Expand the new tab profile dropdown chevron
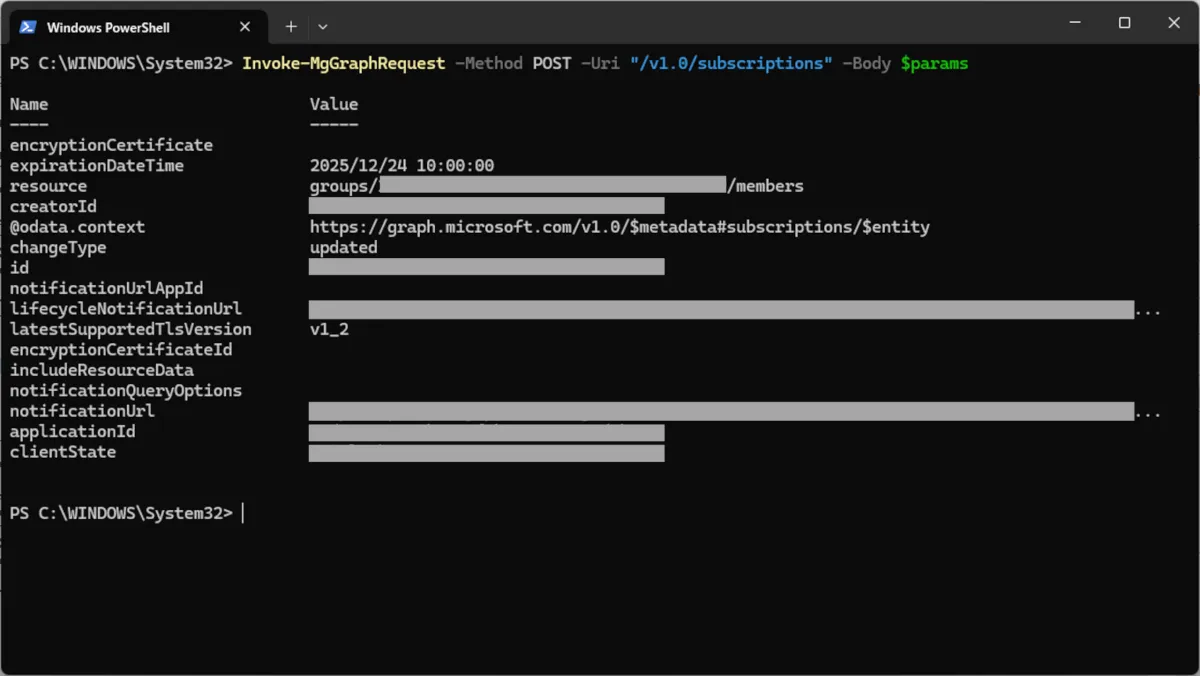Screen dimensions: 1200x676 click(x=322, y=26)
